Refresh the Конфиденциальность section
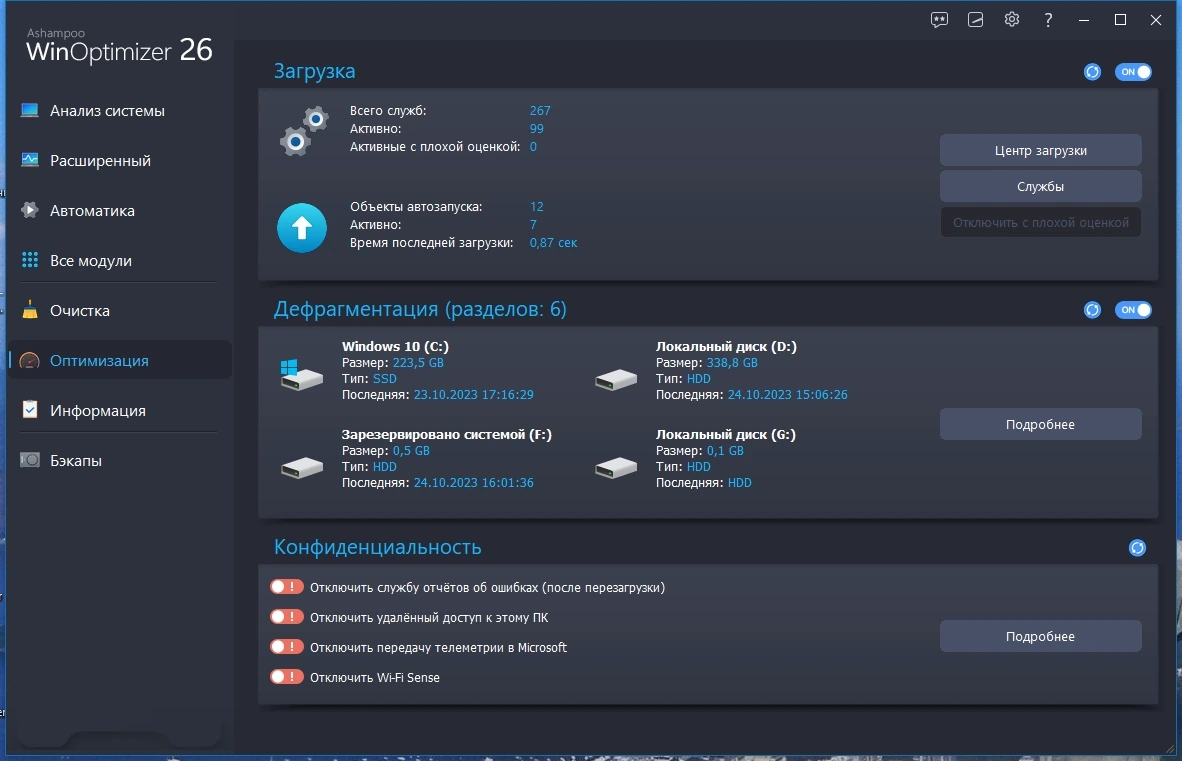 1138,548
